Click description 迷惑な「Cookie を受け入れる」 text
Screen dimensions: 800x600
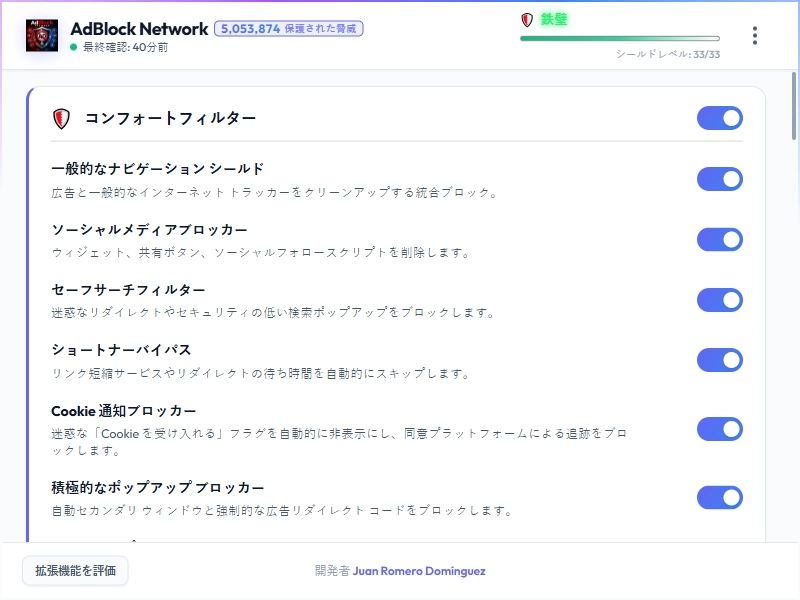click(339, 442)
